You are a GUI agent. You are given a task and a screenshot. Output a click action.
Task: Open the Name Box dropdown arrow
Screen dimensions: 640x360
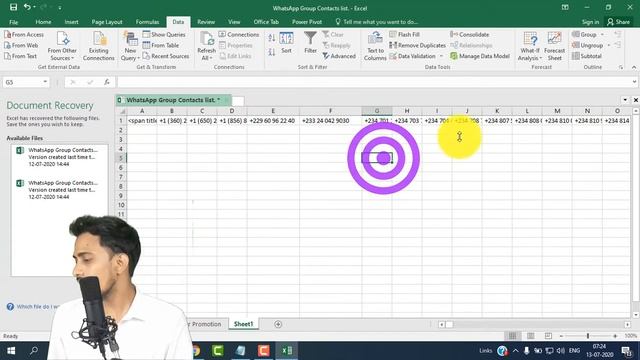(45, 82)
